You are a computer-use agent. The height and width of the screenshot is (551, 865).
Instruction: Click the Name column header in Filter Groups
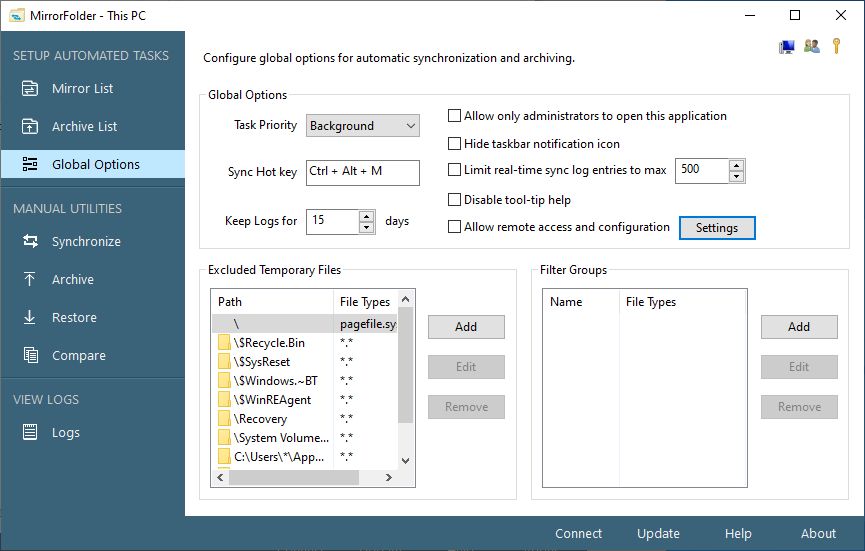coord(581,302)
